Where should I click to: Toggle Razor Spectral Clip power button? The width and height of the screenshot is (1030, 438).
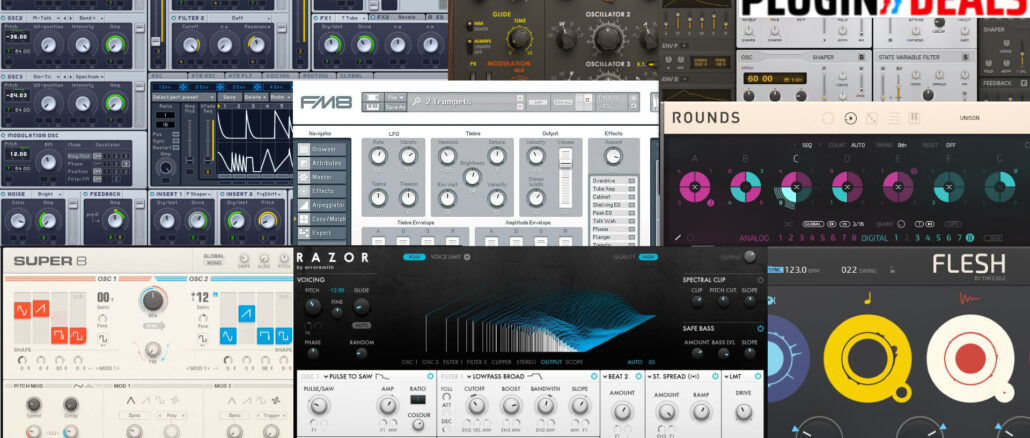coord(760,280)
